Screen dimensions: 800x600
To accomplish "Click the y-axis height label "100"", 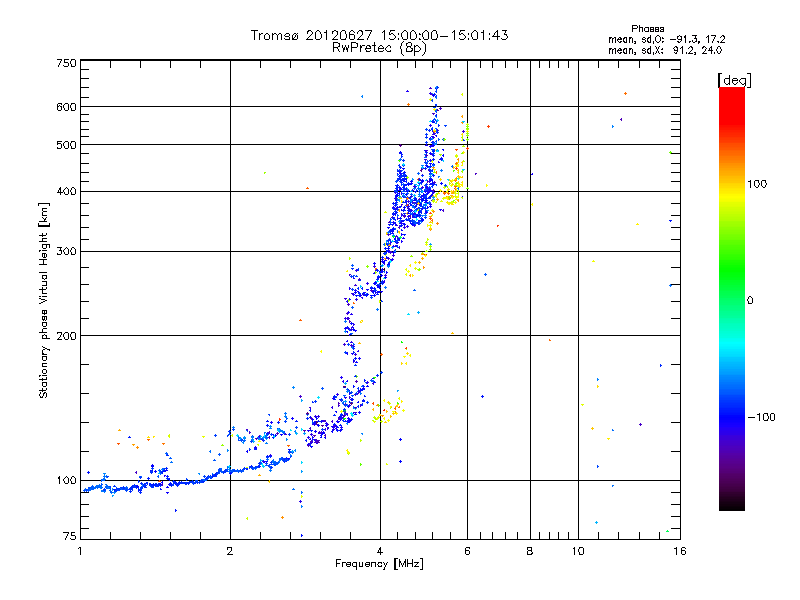I will click(x=66, y=481).
